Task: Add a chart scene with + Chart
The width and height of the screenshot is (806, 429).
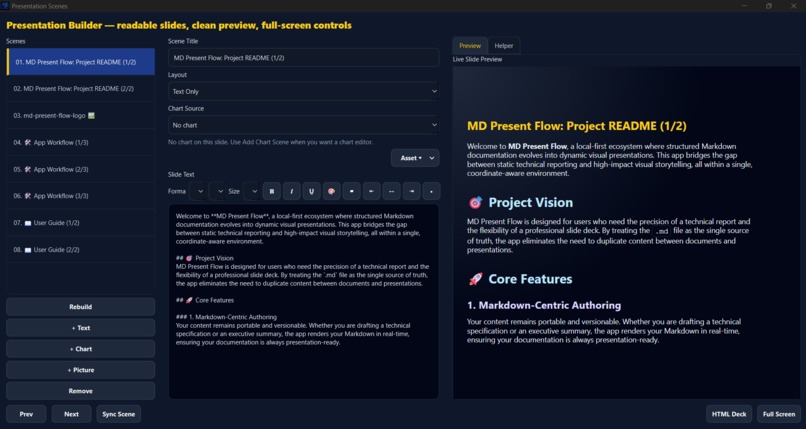Action: tap(81, 349)
